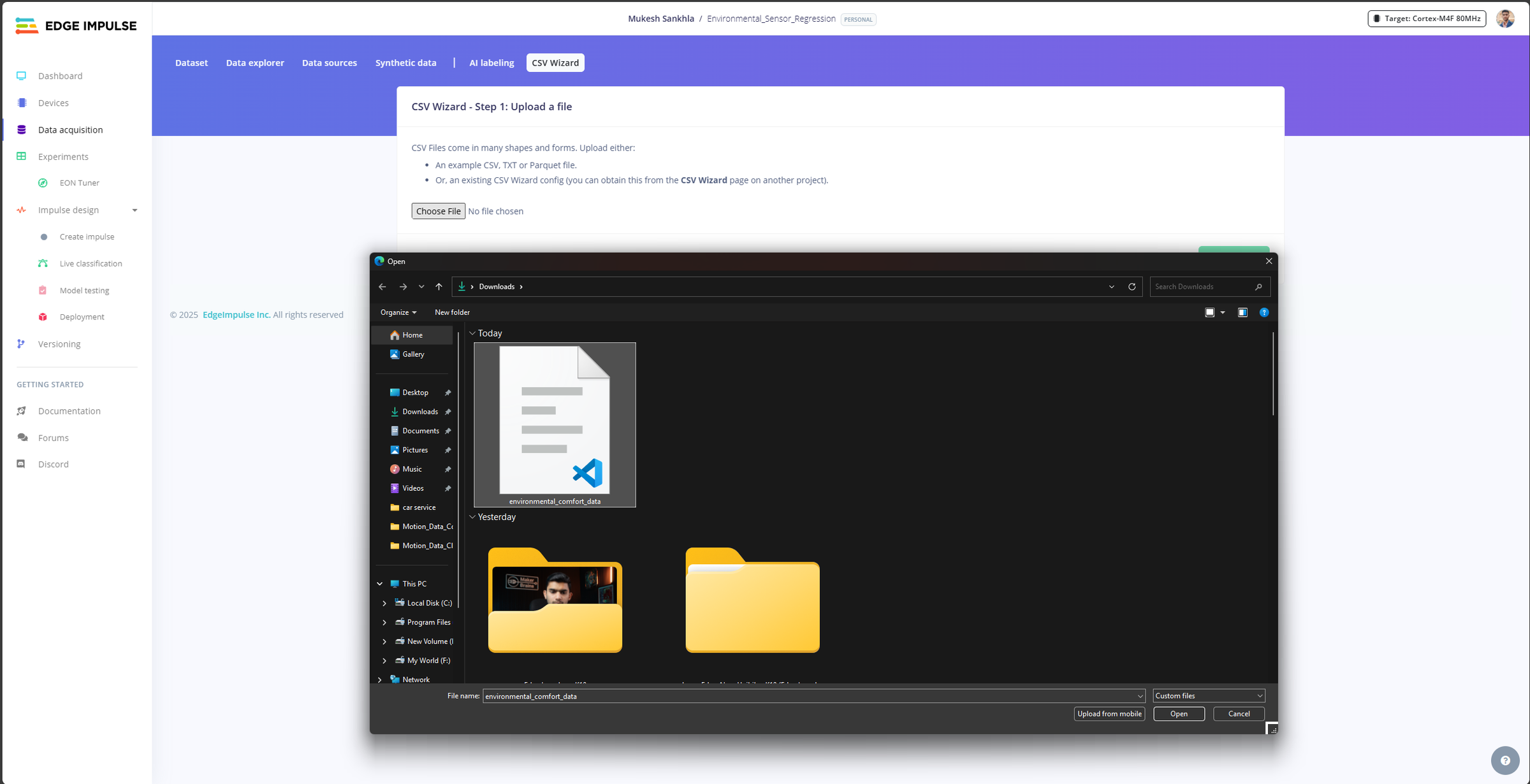Viewport: 1530px width, 784px height.
Task: Open the file dialog help icon
Action: (1264, 312)
